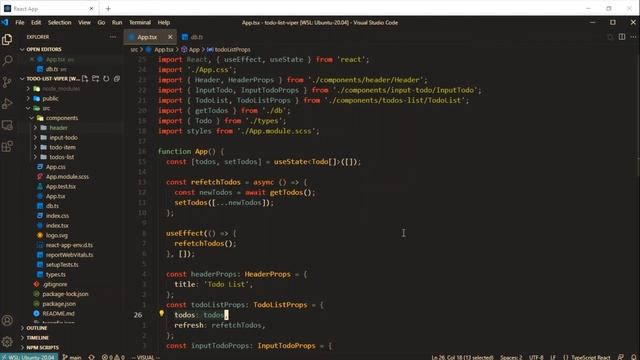Open the Edit menu

pos(36,22)
